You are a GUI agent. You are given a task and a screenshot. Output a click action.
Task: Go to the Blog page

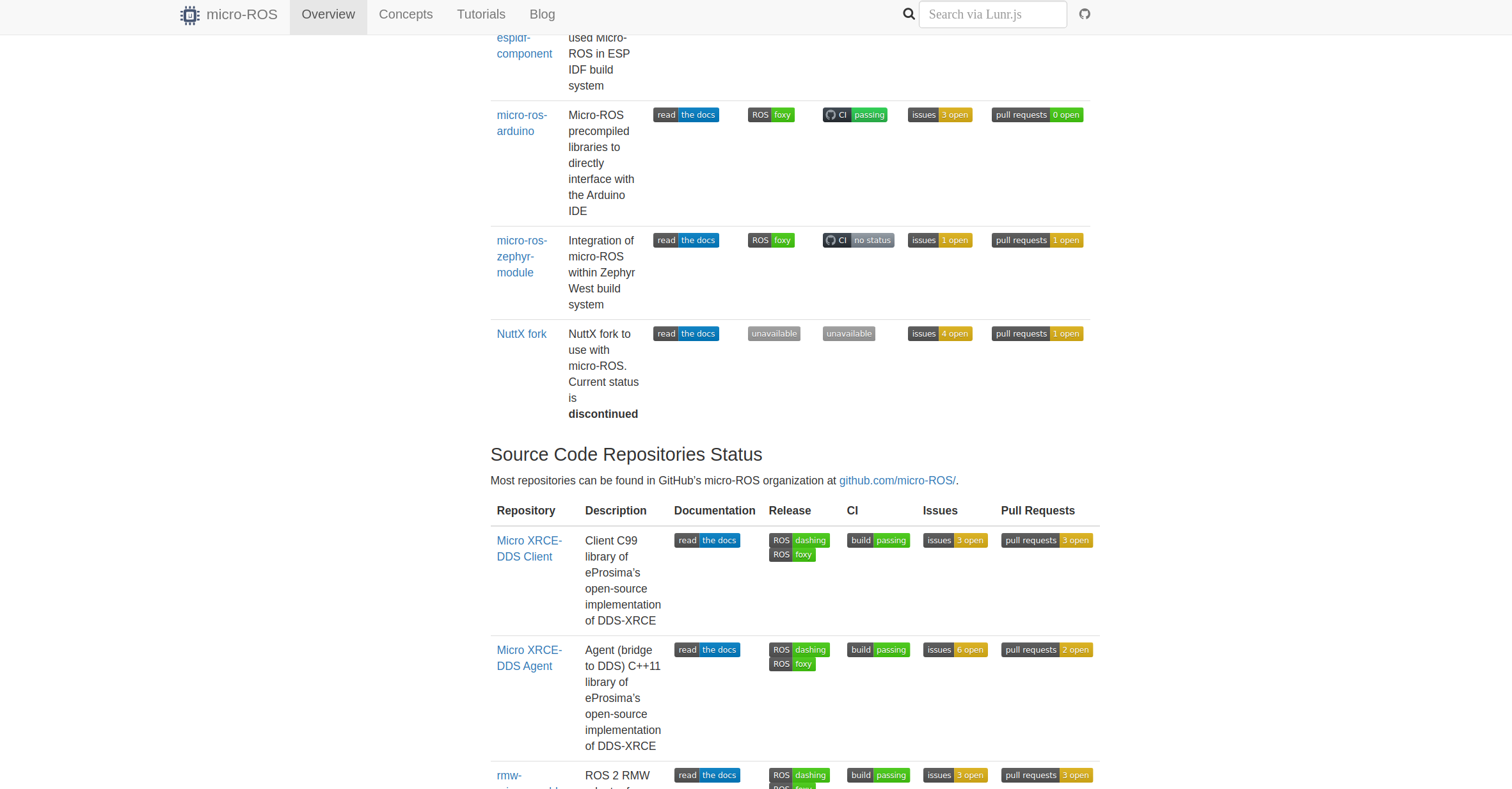[543, 14]
